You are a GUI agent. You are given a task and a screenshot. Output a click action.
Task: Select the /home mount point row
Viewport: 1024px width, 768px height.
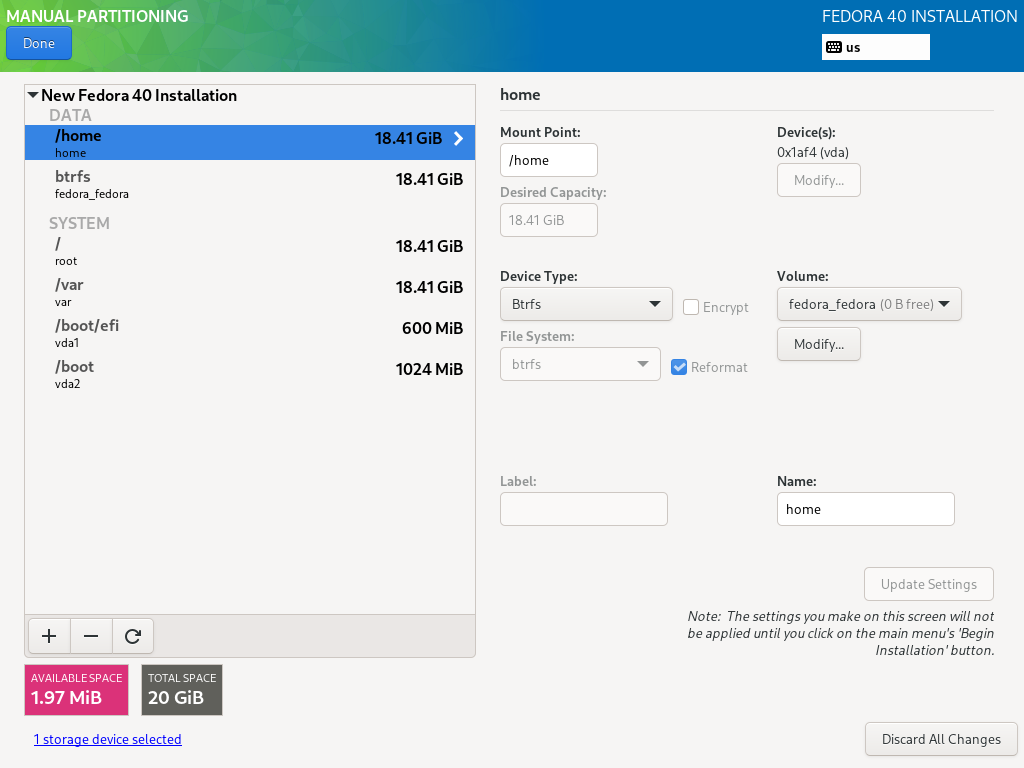(x=249, y=142)
